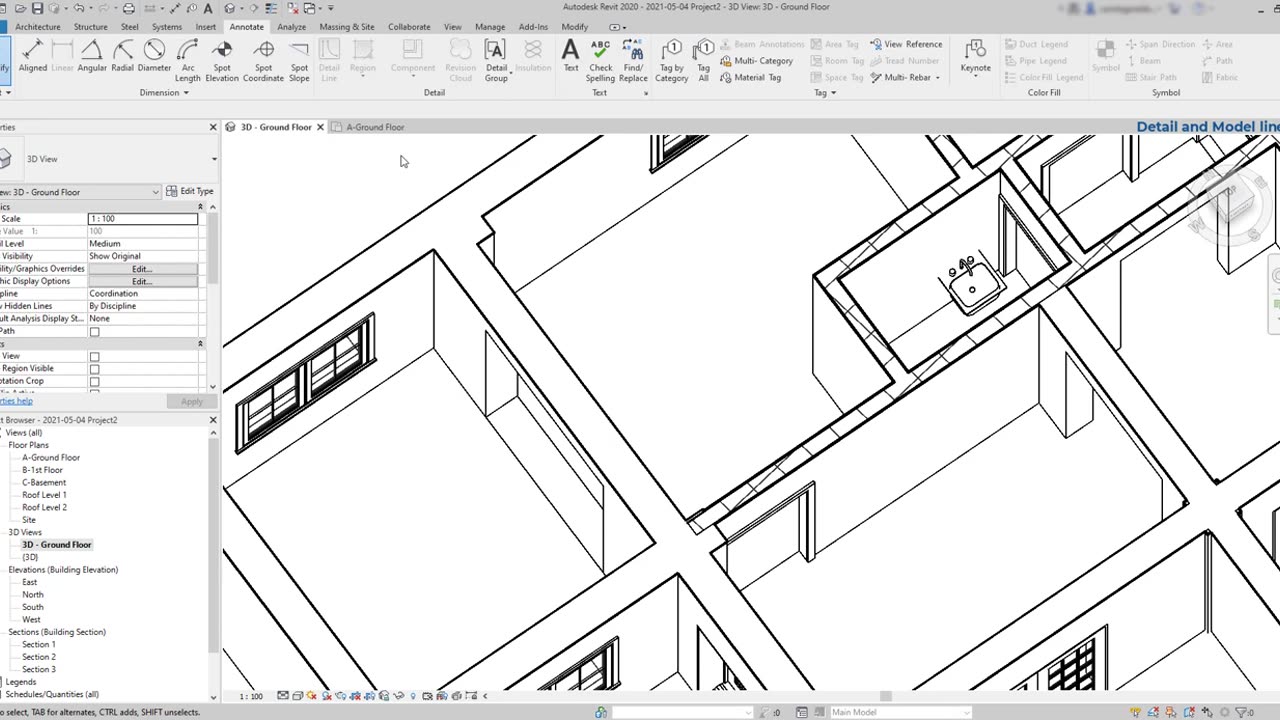Open the view scale 1:100 selector
1280x720 pixels.
tap(251, 696)
